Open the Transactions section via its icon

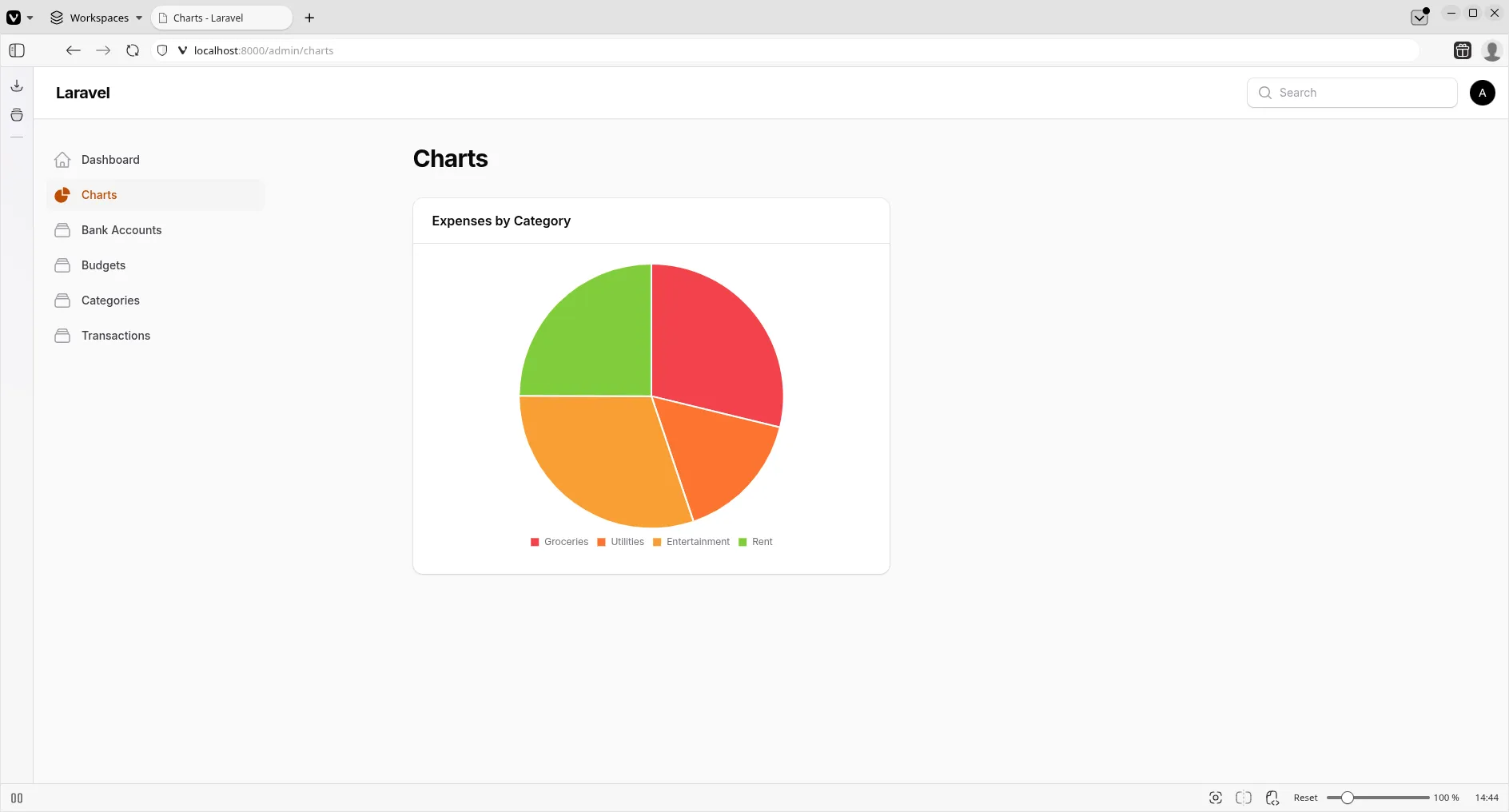click(x=62, y=336)
